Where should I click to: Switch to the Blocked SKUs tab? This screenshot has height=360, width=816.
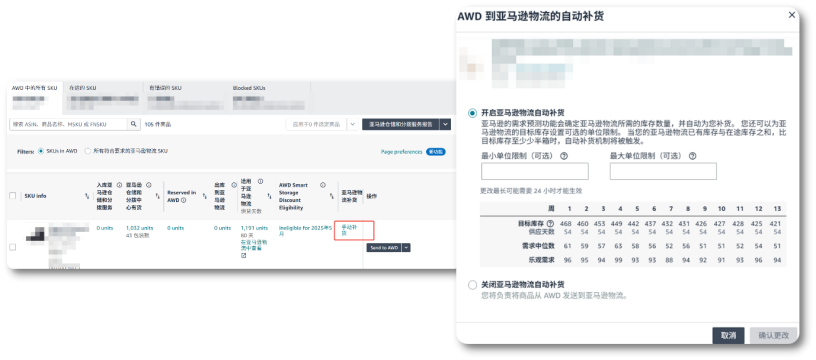pos(249,88)
